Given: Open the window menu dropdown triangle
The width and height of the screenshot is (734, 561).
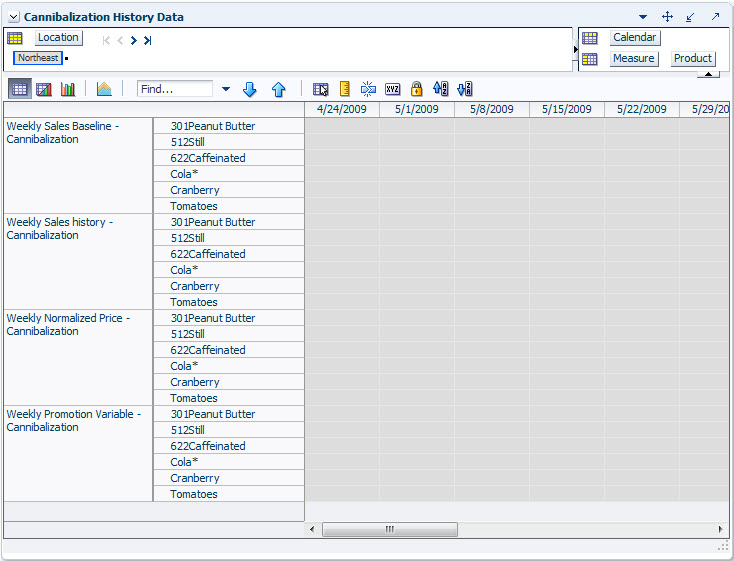Looking at the screenshot, I should pyautogui.click(x=643, y=17).
